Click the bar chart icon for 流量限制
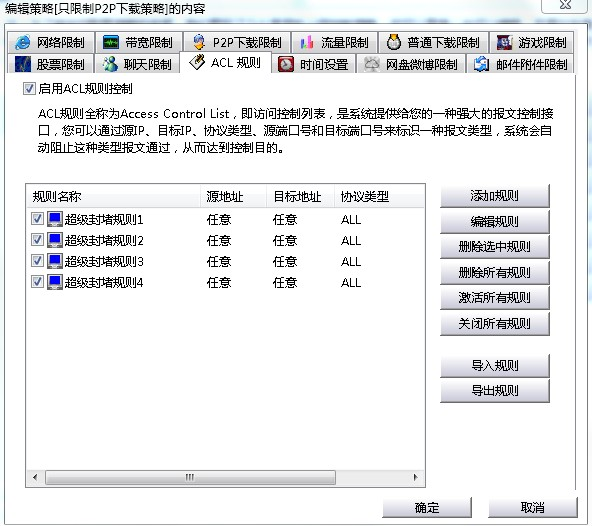Screen dimensions: 592x528 (x=307, y=42)
